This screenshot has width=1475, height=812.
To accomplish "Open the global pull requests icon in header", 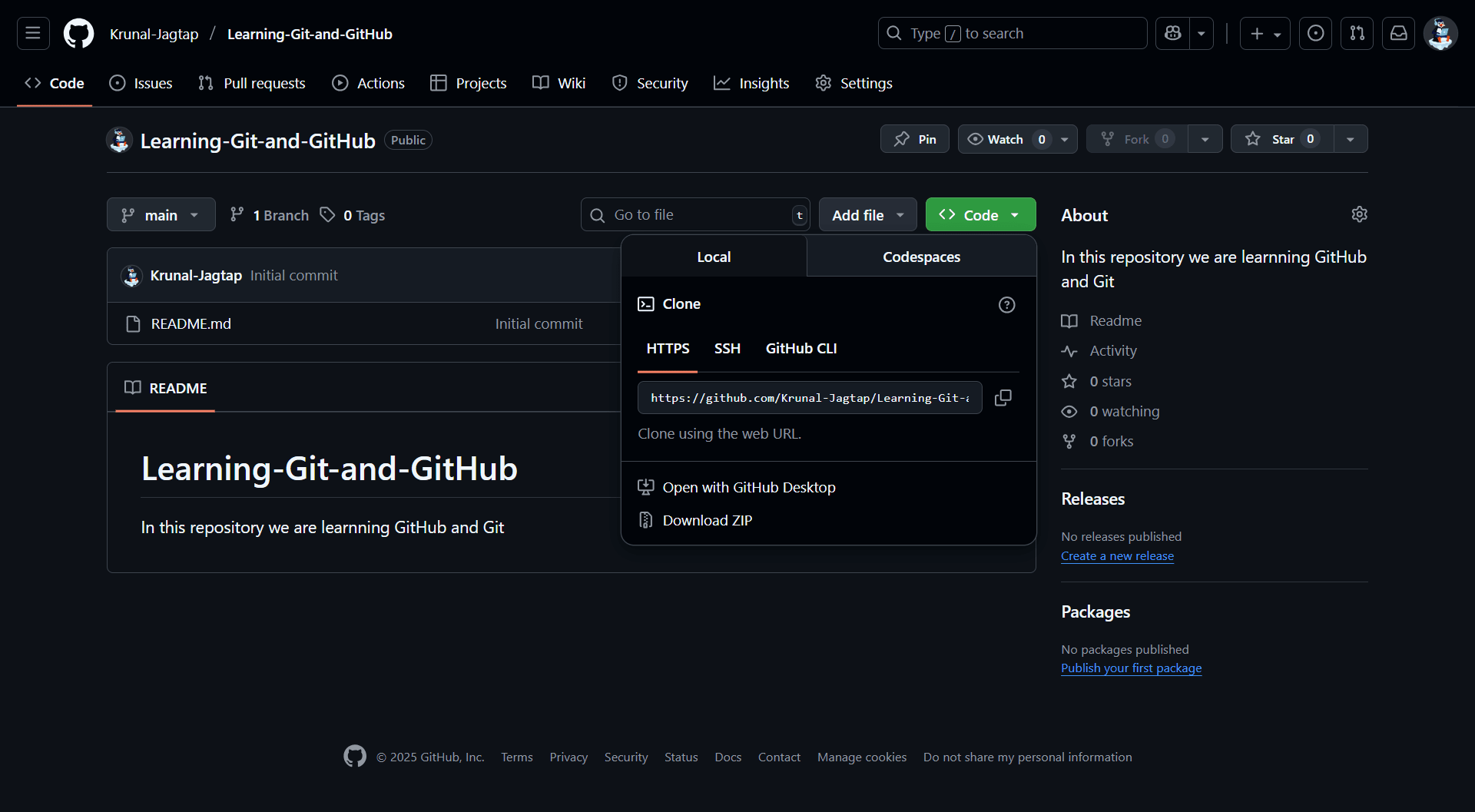I will click(1357, 33).
